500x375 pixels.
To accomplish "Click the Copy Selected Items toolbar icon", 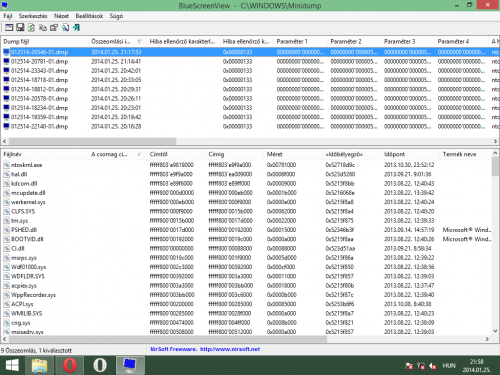I will coord(43,28).
